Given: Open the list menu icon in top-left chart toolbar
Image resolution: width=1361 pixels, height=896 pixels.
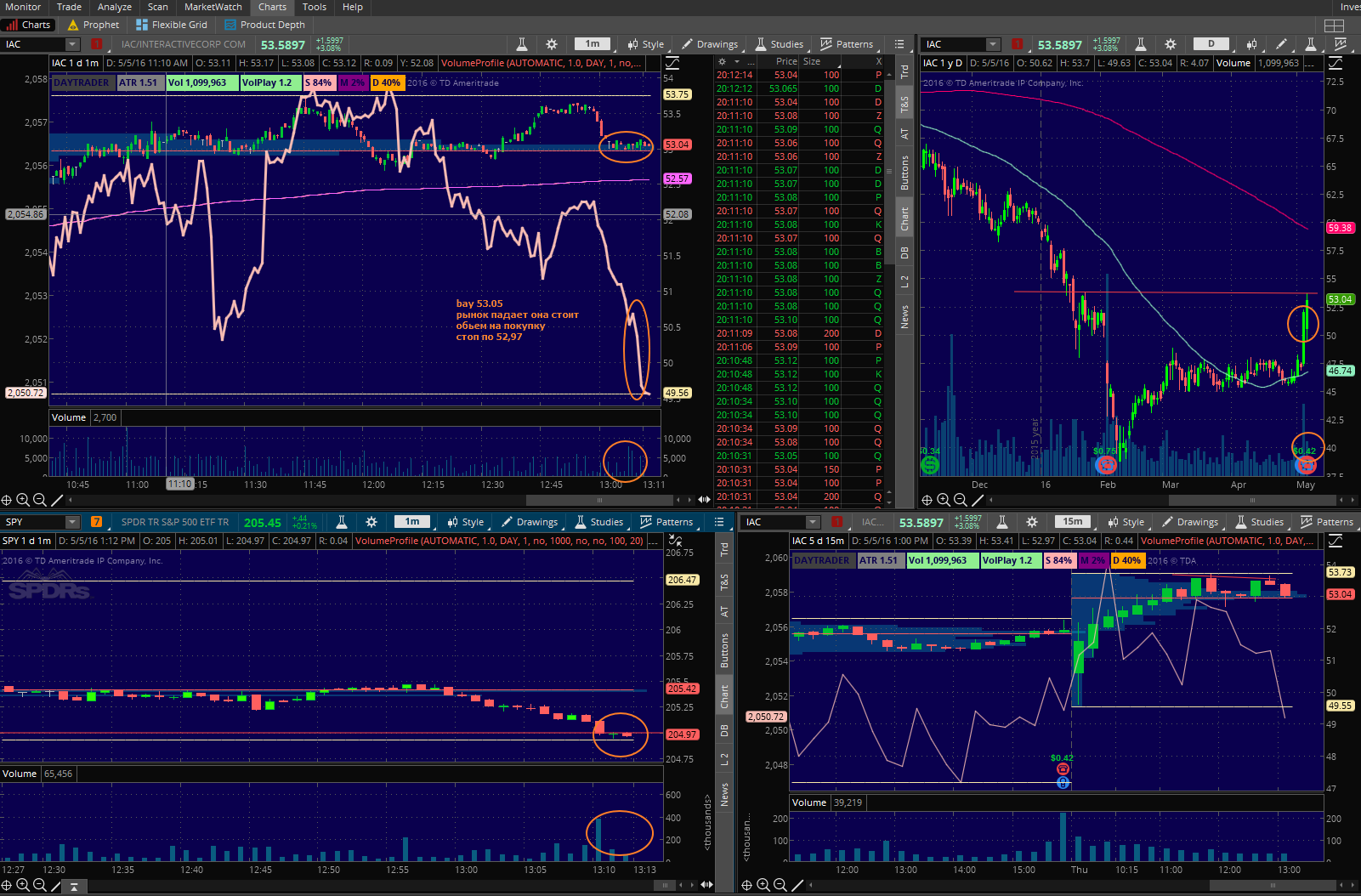Looking at the screenshot, I should (x=899, y=44).
